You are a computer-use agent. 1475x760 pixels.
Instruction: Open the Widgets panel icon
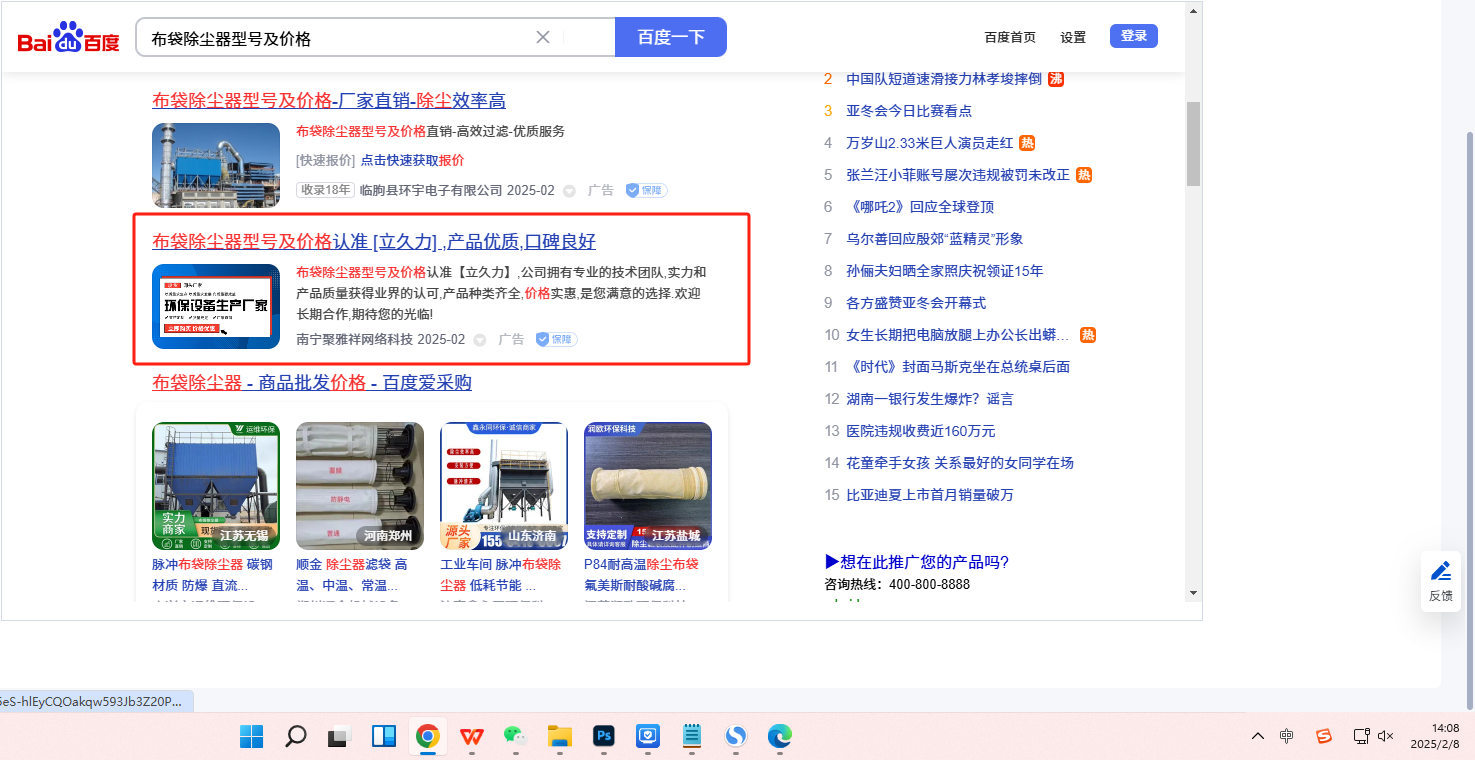pyautogui.click(x=383, y=736)
